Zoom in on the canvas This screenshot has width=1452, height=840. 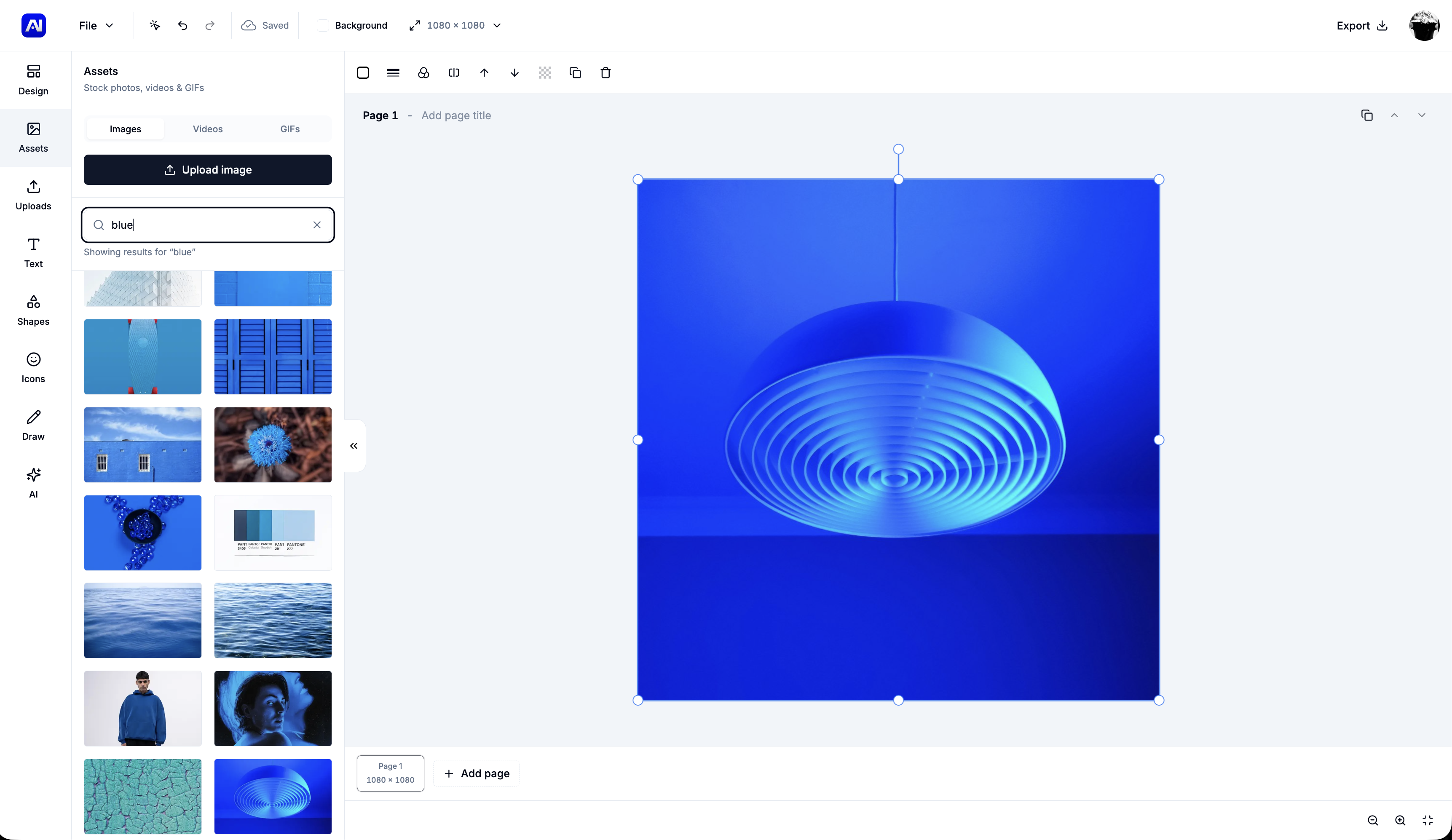click(1400, 821)
